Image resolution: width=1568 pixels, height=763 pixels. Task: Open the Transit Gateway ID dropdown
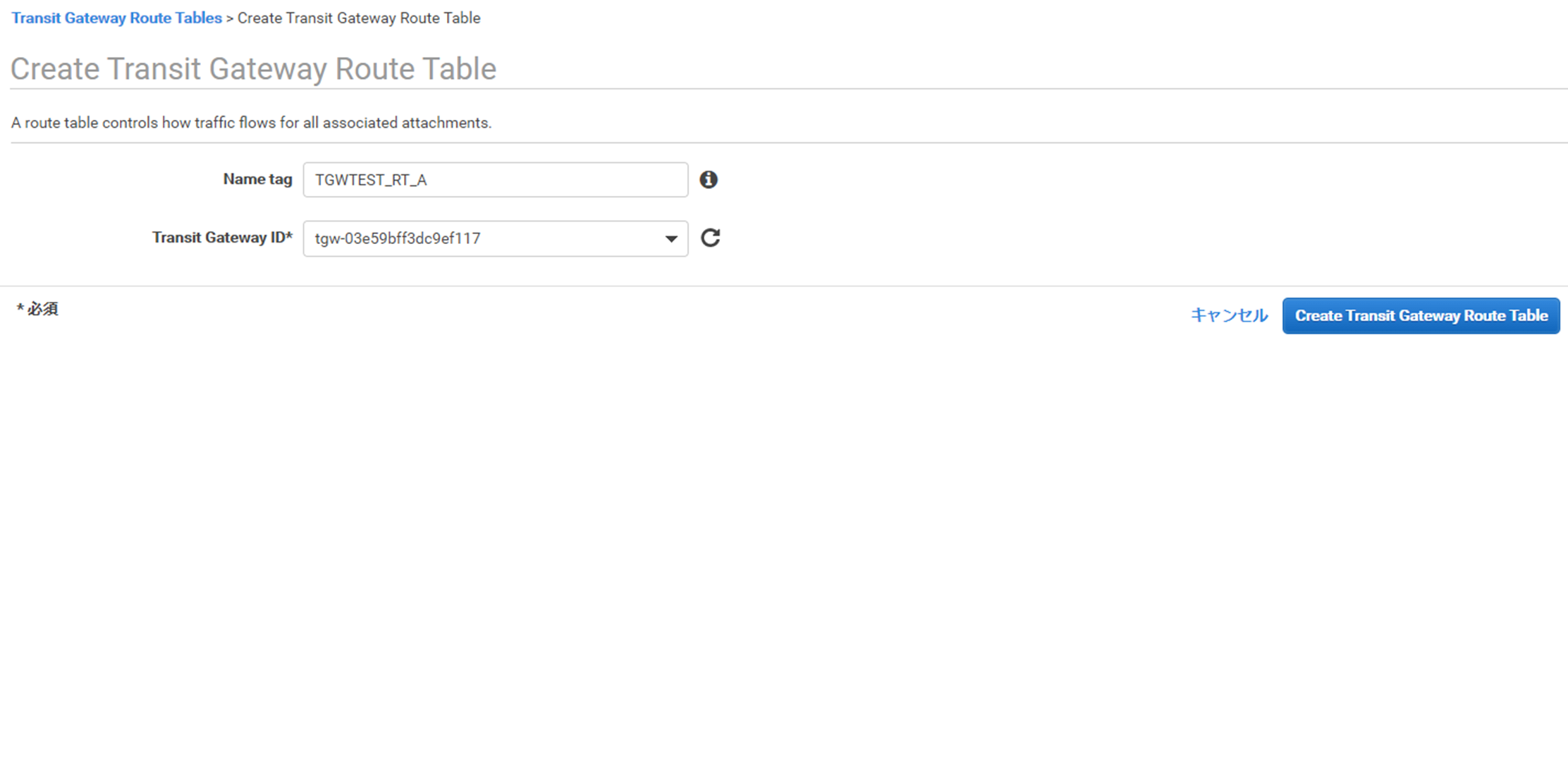coord(496,238)
